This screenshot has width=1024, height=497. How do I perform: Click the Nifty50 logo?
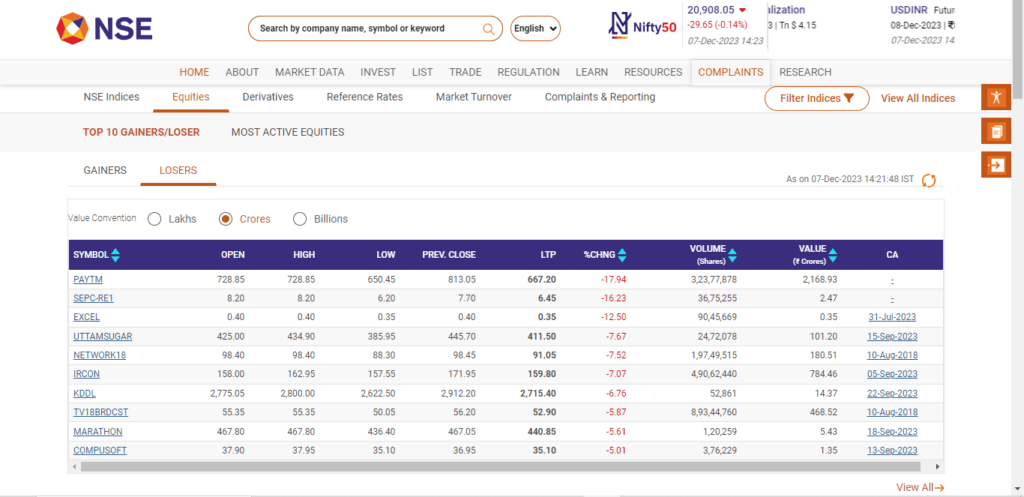[x=643, y=26]
